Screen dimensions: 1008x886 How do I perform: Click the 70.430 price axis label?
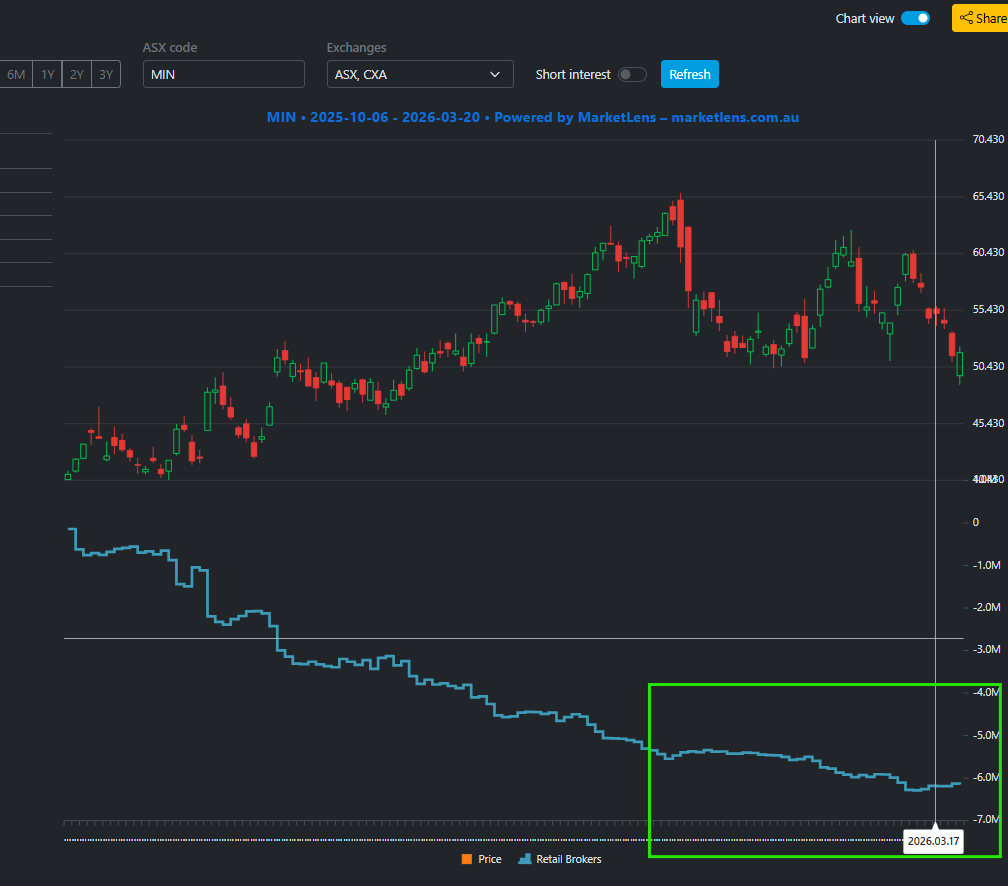click(988, 140)
